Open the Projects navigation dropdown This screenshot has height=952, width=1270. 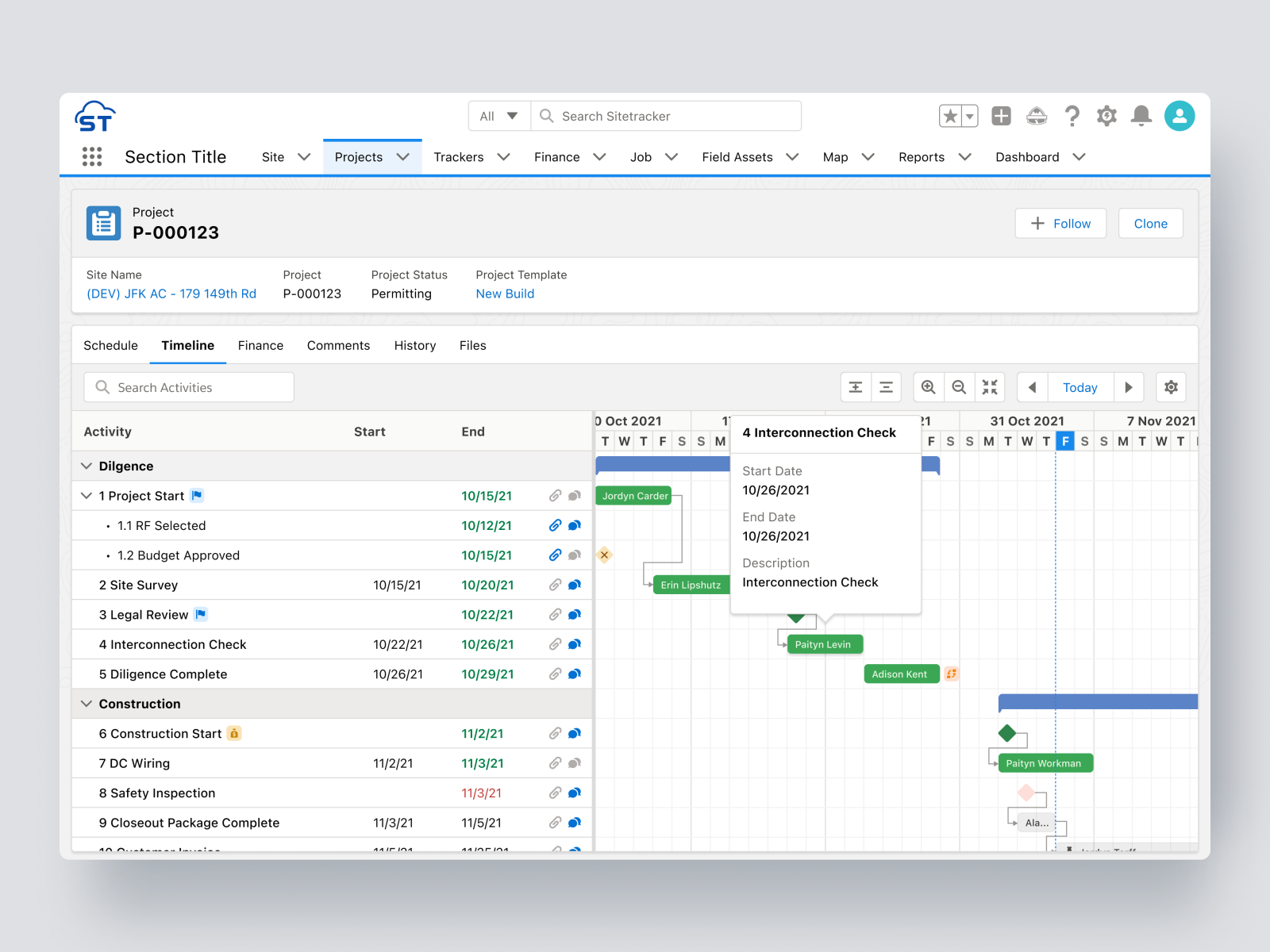tap(404, 156)
